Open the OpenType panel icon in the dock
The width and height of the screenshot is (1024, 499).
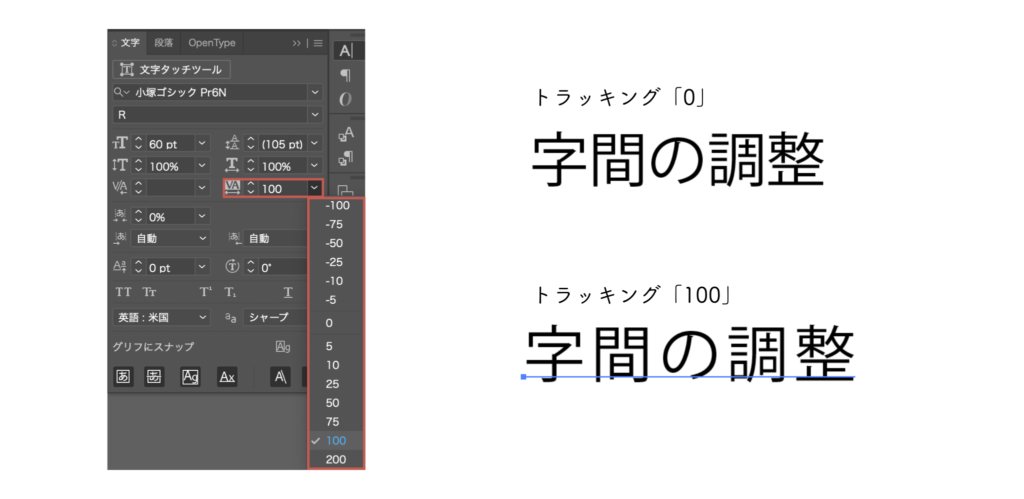[345, 99]
